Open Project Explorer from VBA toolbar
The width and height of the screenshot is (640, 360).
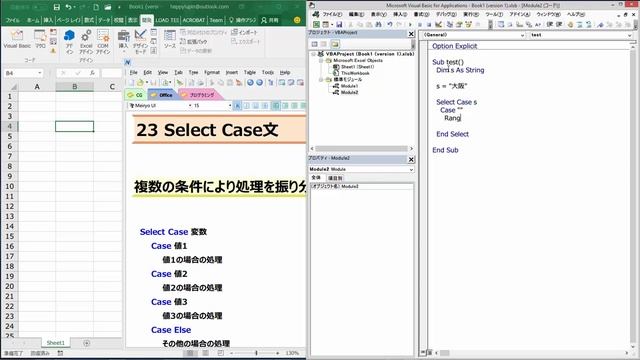click(x=449, y=24)
